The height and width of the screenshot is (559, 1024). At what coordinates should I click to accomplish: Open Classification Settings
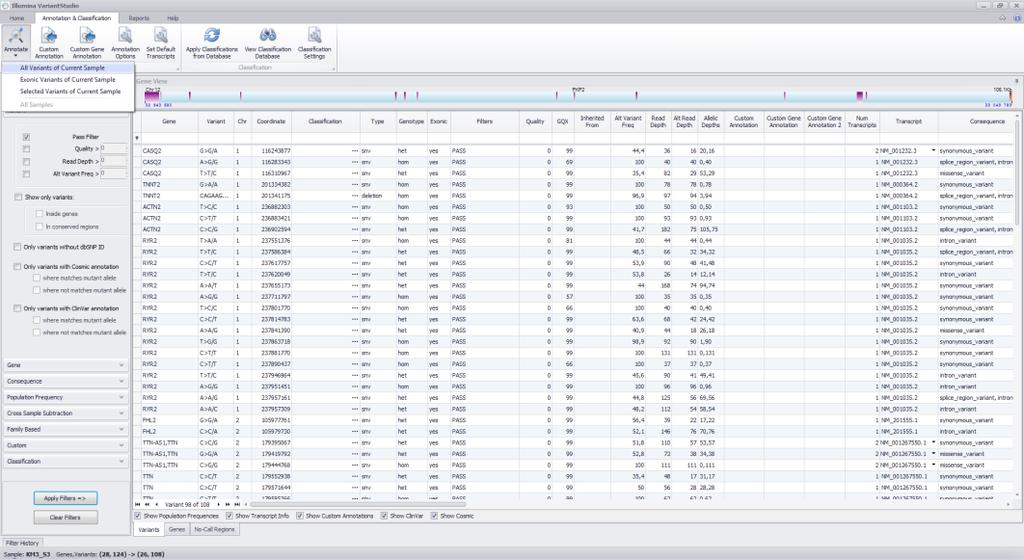(x=314, y=43)
